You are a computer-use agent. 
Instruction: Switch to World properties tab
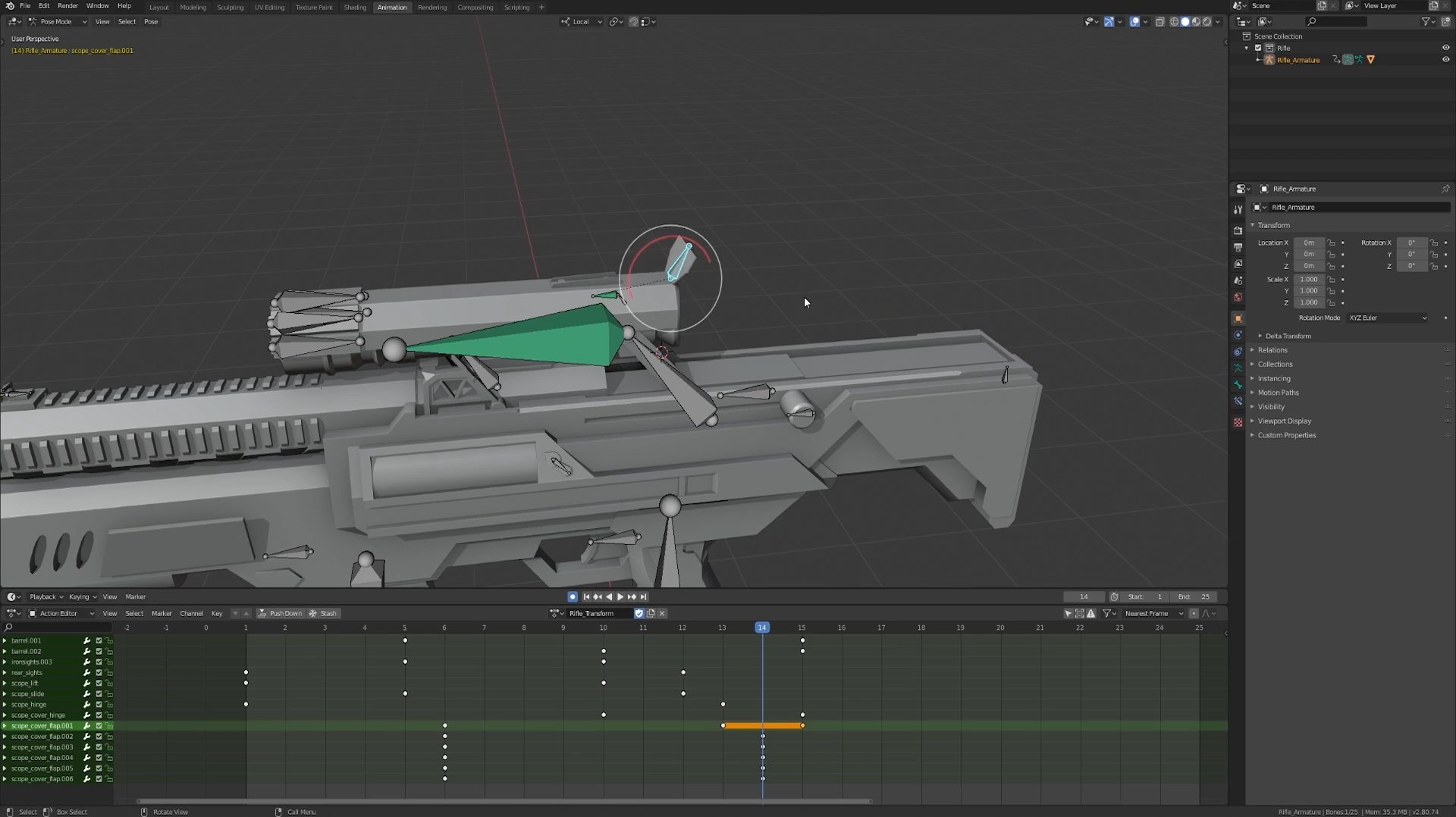click(x=1238, y=297)
